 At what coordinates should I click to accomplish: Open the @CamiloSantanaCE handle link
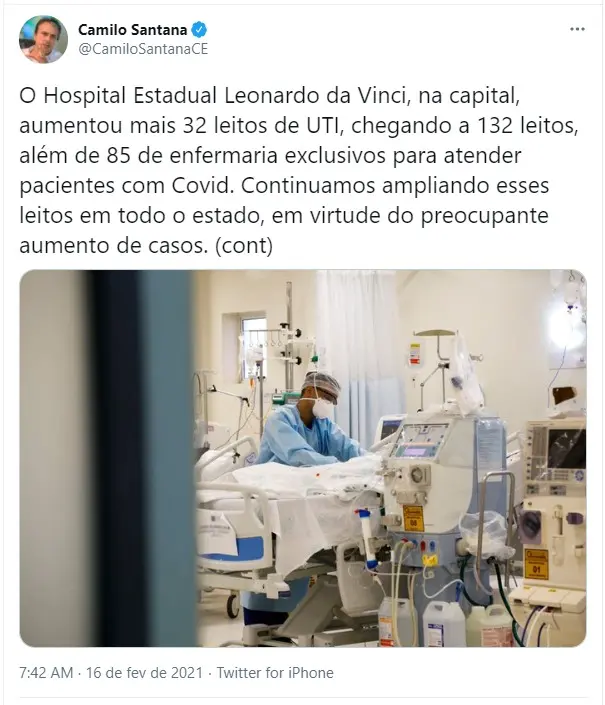143,49
